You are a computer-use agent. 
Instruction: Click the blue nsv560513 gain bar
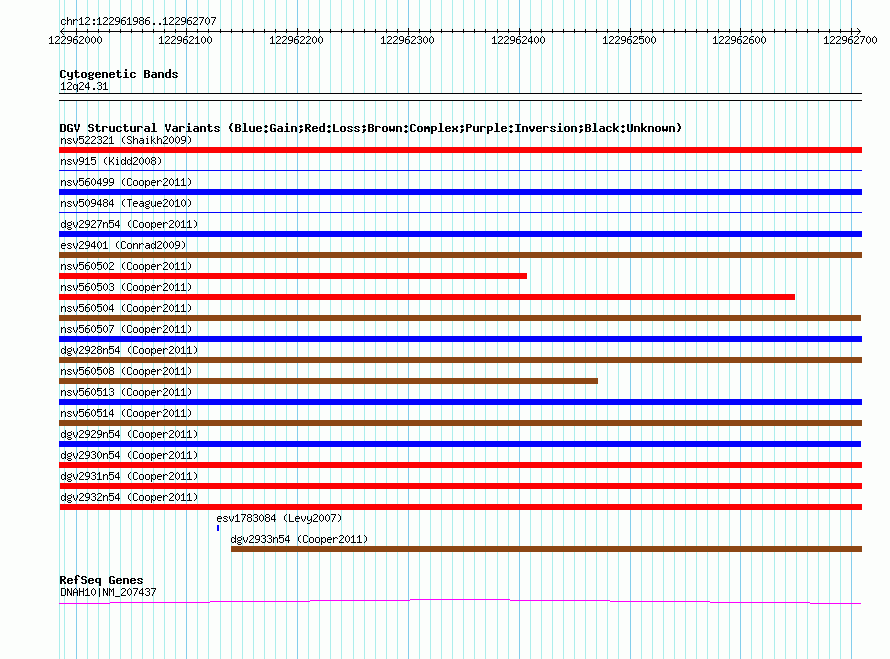(x=460, y=402)
